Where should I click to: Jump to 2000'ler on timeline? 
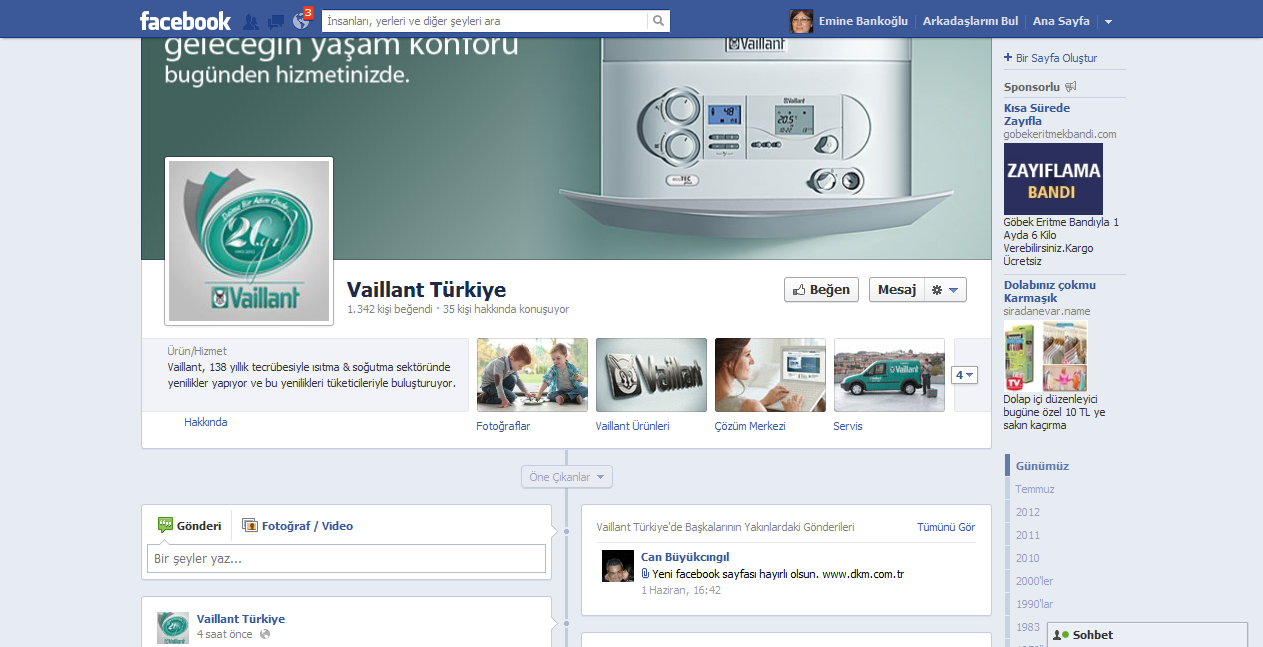(x=1035, y=581)
